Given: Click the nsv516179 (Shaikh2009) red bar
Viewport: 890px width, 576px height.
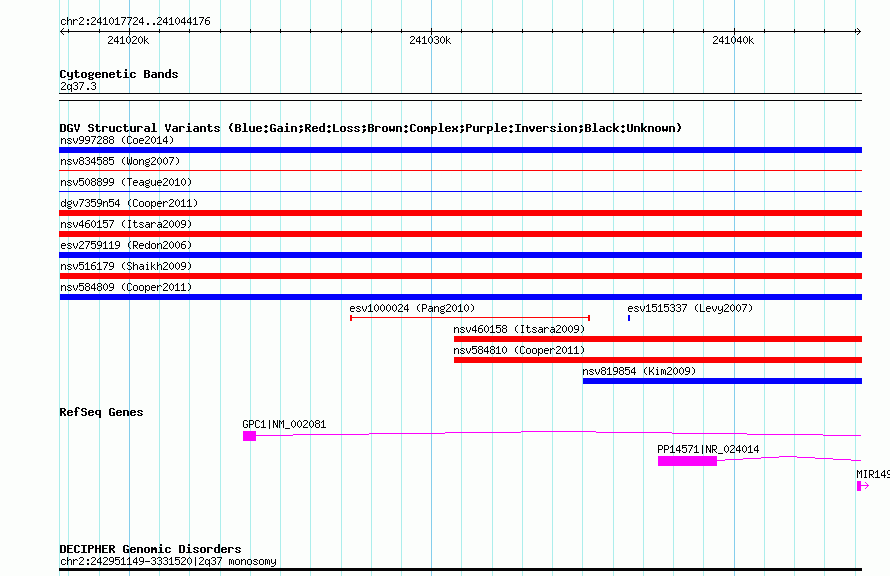Looking at the screenshot, I should (460, 276).
